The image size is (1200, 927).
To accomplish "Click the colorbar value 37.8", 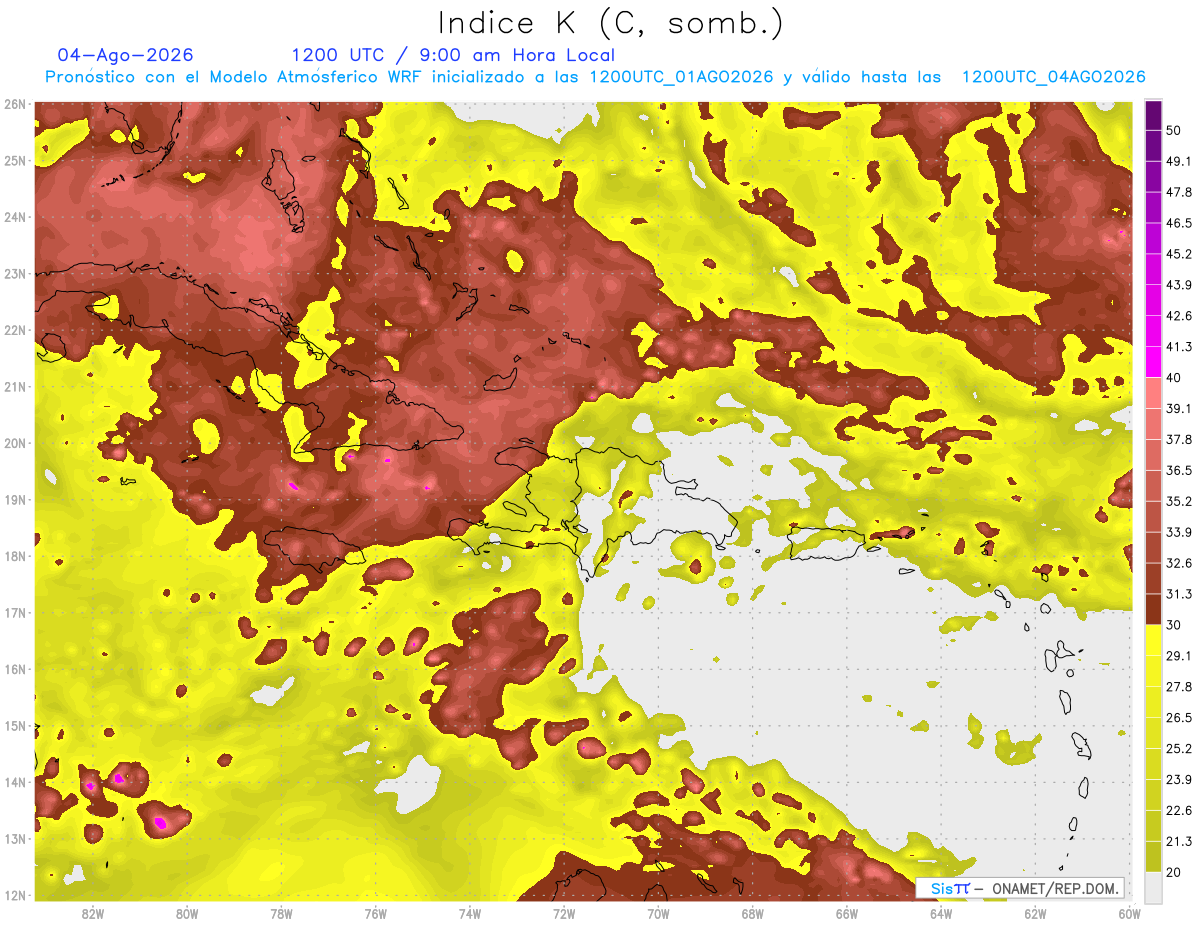I will (x=1179, y=439).
